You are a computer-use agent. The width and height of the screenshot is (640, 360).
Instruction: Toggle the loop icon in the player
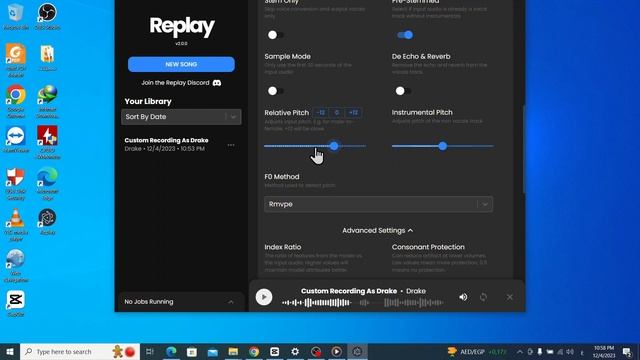pyautogui.click(x=483, y=297)
